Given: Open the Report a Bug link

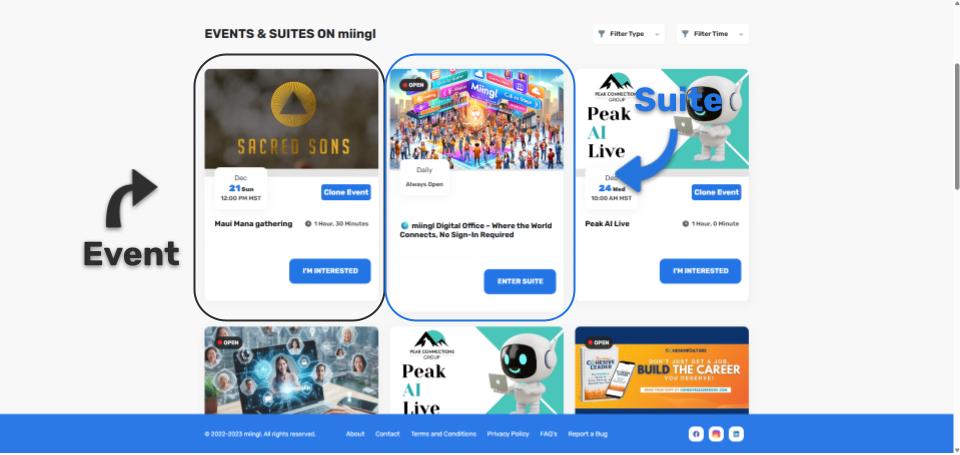Looking at the screenshot, I should (588, 434).
